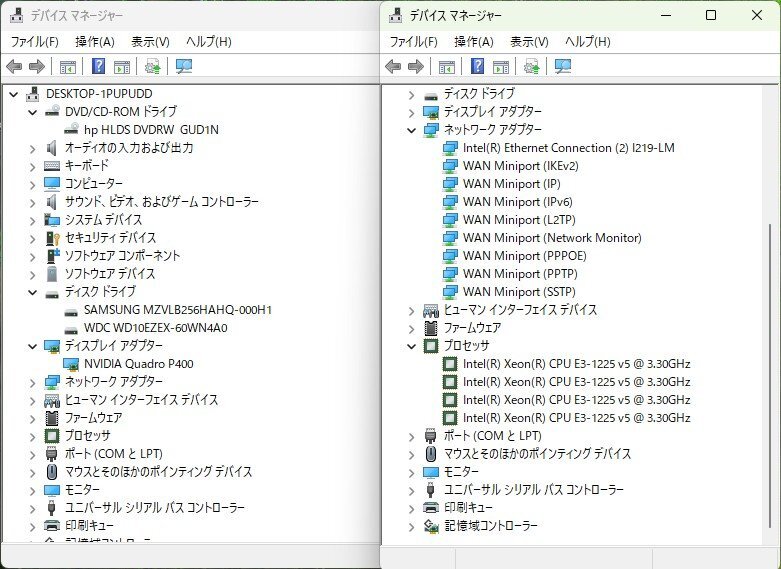Click the WDC WD10EZEX disk icon
This screenshot has height=569, width=781.
tap(71, 330)
